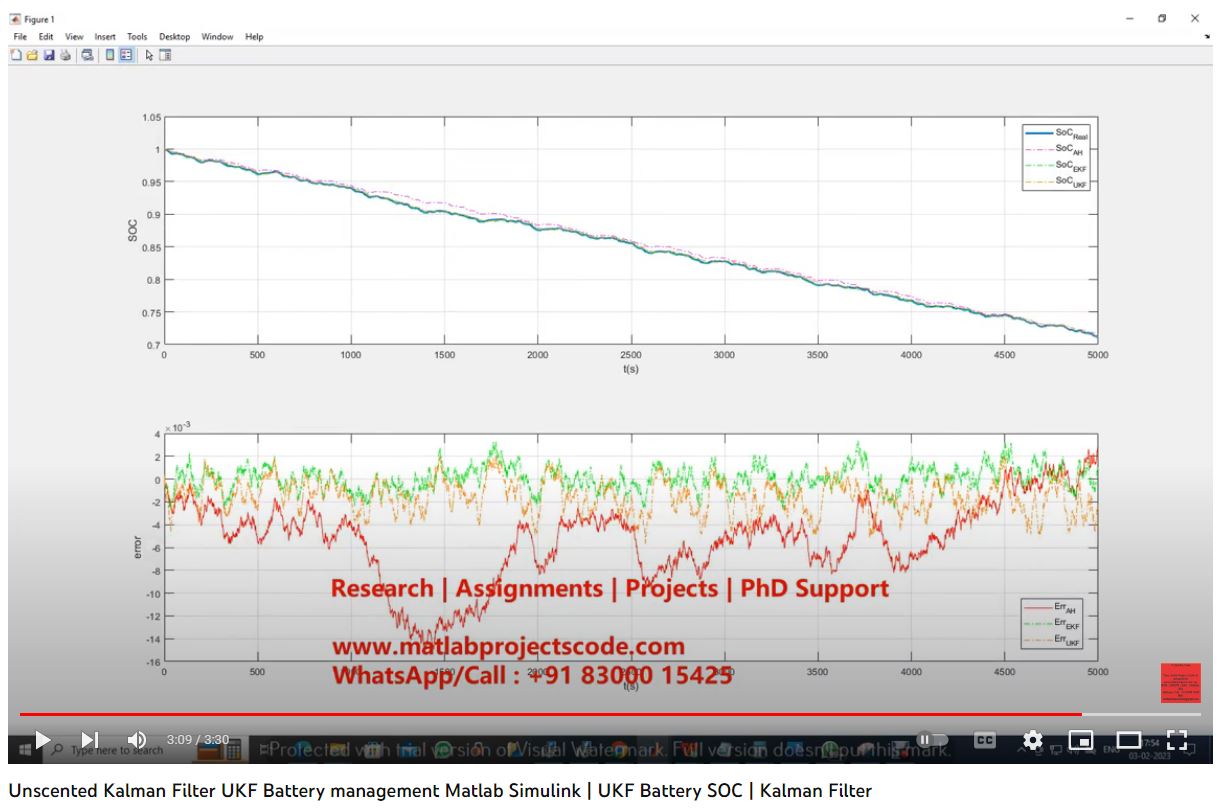Click the Figure 1 window title
Viewport: 1222px width, 811px height.
click(x=39, y=19)
